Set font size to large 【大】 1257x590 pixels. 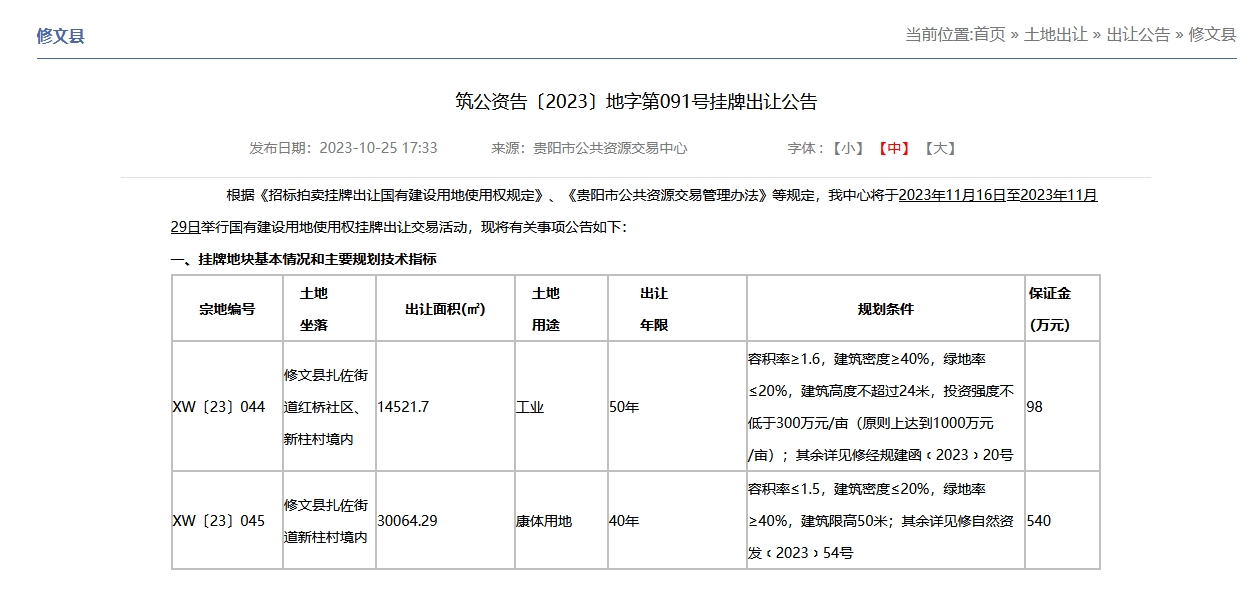point(939,148)
